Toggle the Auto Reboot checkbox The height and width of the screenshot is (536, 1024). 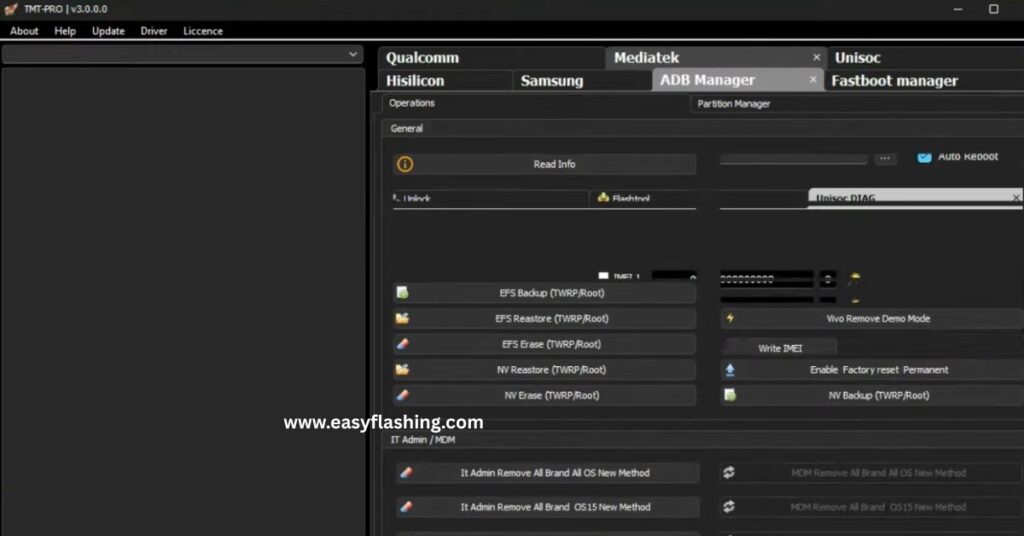[924, 157]
